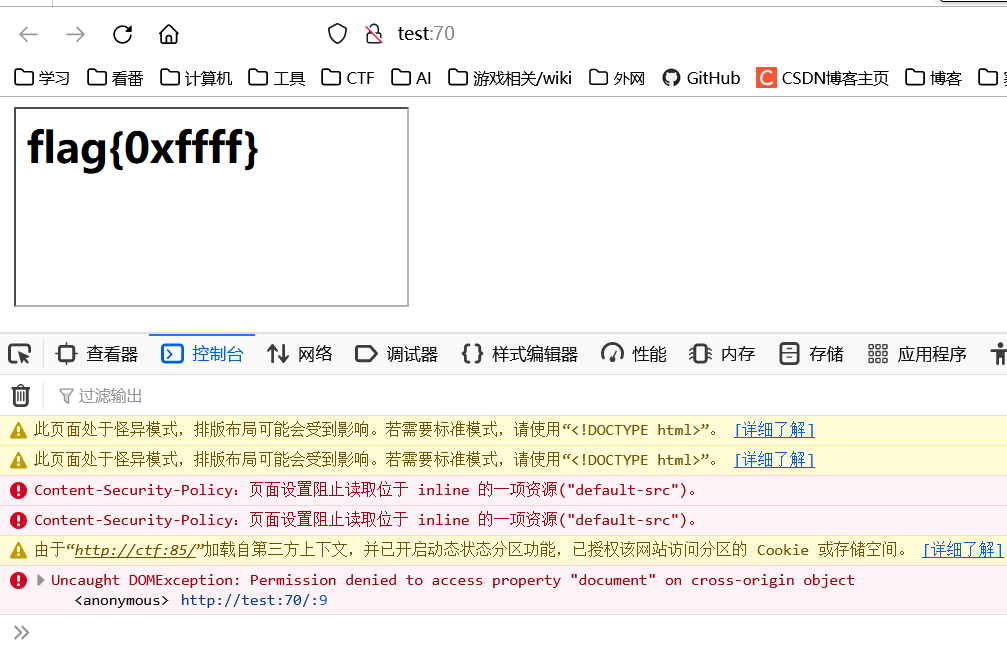Image resolution: width=1007 pixels, height=656 pixels.
Task: Expand the Uncaught DOMException error details
Action: (x=40, y=580)
